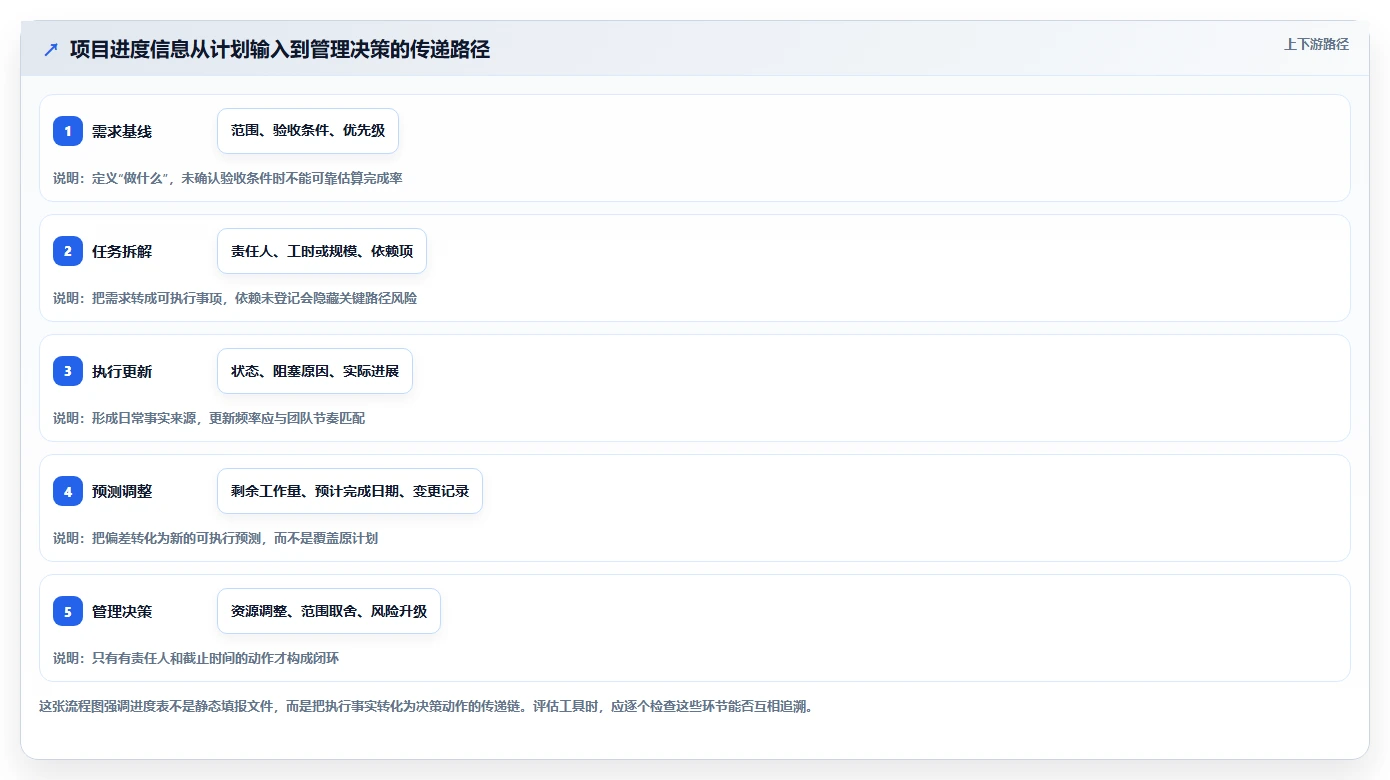Select step number badge 5
The image size is (1390, 780).
click(x=68, y=611)
